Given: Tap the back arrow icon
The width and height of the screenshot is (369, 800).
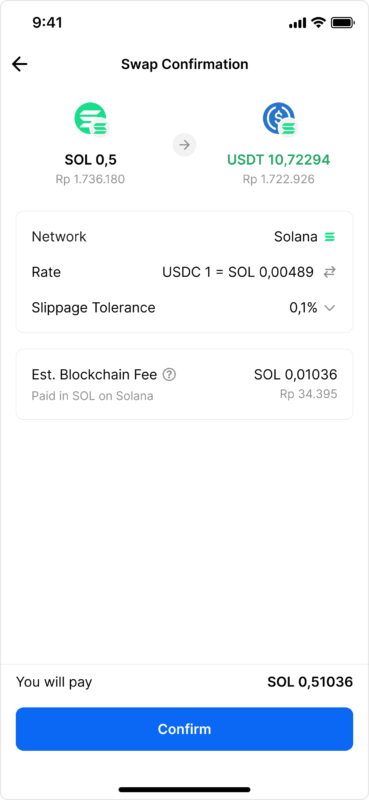Looking at the screenshot, I should click(x=19, y=64).
